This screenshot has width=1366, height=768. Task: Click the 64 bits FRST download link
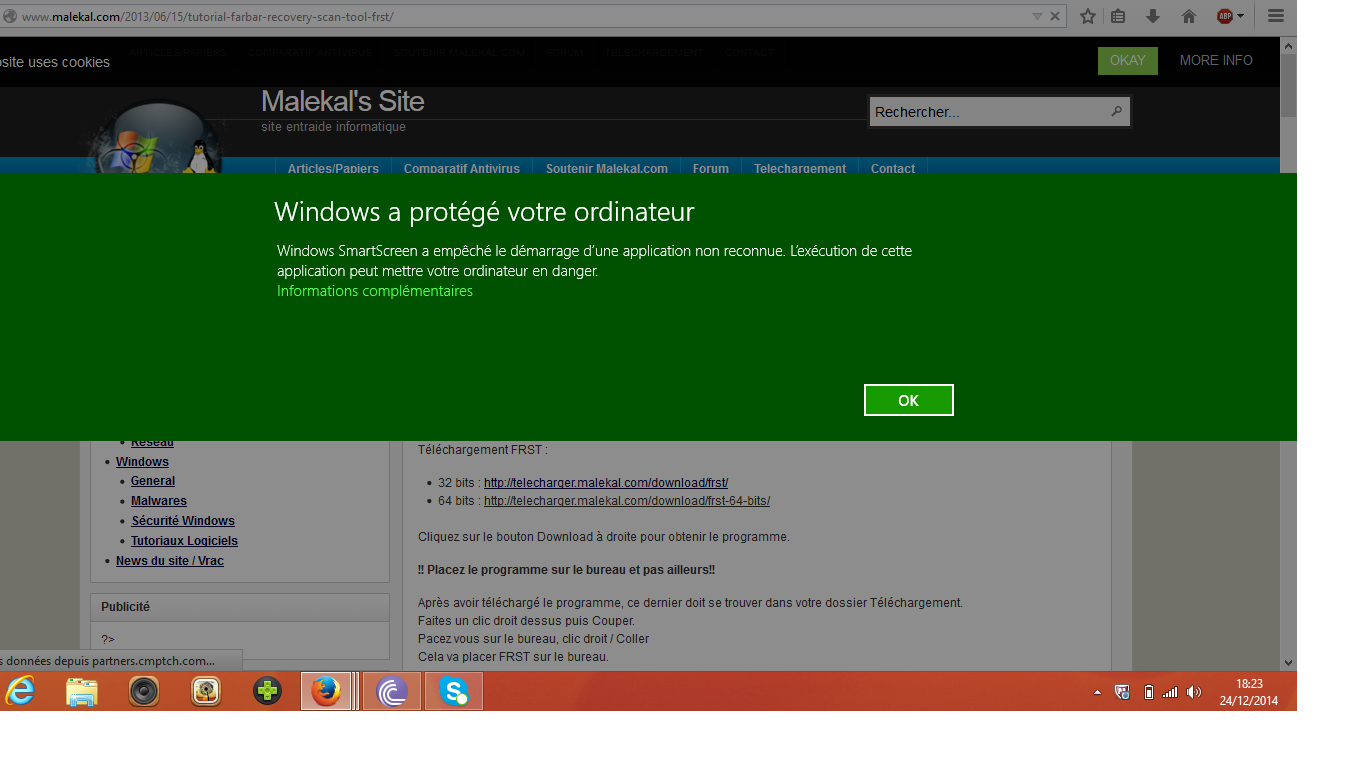pyautogui.click(x=627, y=501)
